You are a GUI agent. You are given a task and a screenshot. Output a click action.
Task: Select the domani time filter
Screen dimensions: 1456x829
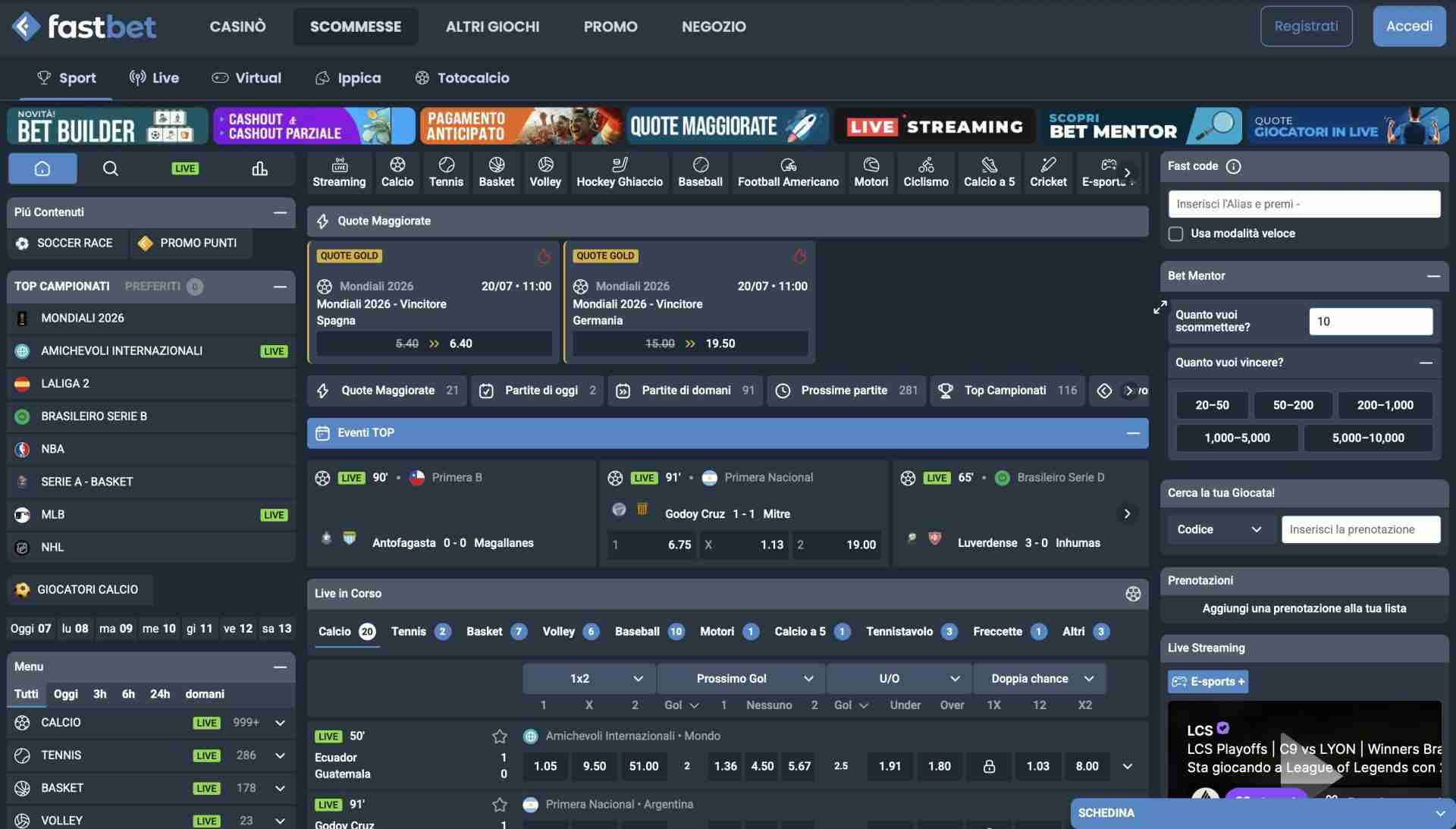click(x=205, y=694)
